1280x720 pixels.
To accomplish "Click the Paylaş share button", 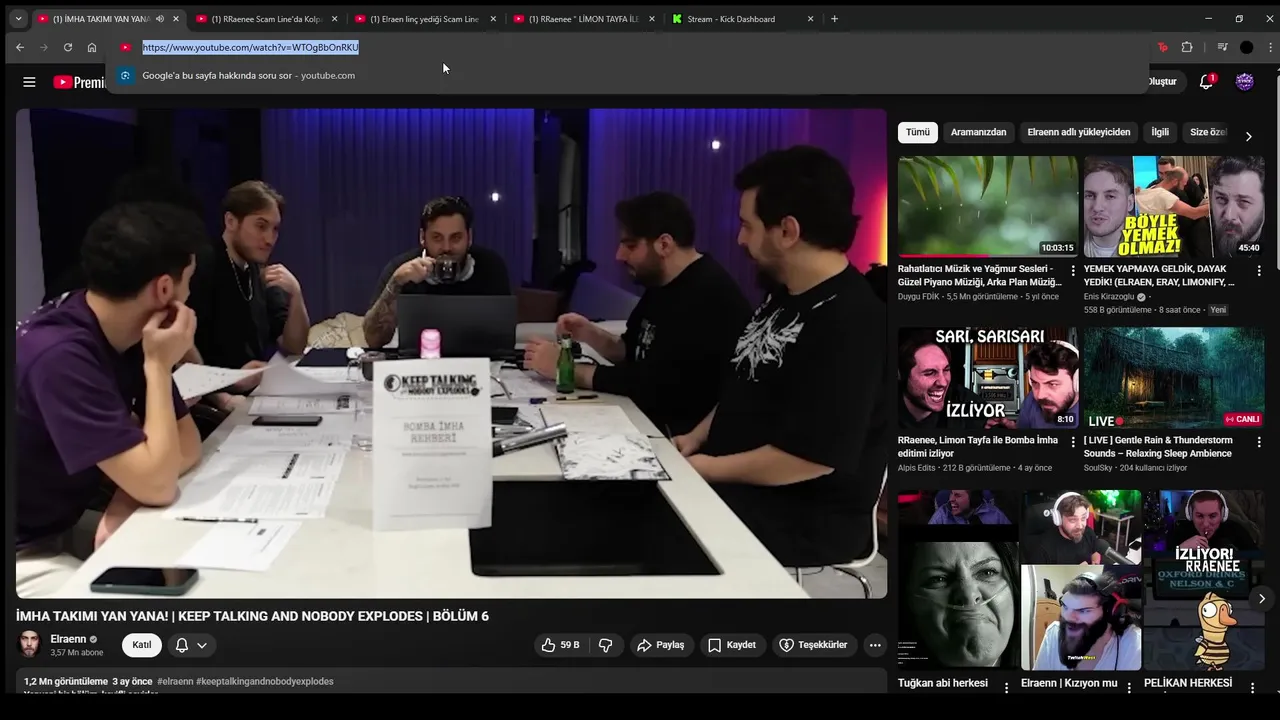I will click(x=661, y=645).
